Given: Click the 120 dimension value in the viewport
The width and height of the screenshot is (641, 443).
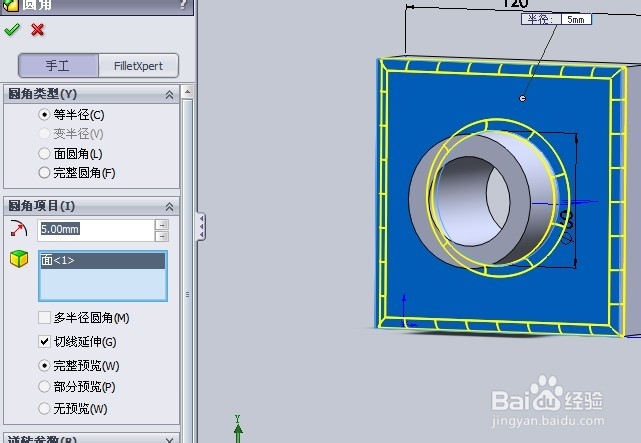Looking at the screenshot, I should click(x=514, y=4).
